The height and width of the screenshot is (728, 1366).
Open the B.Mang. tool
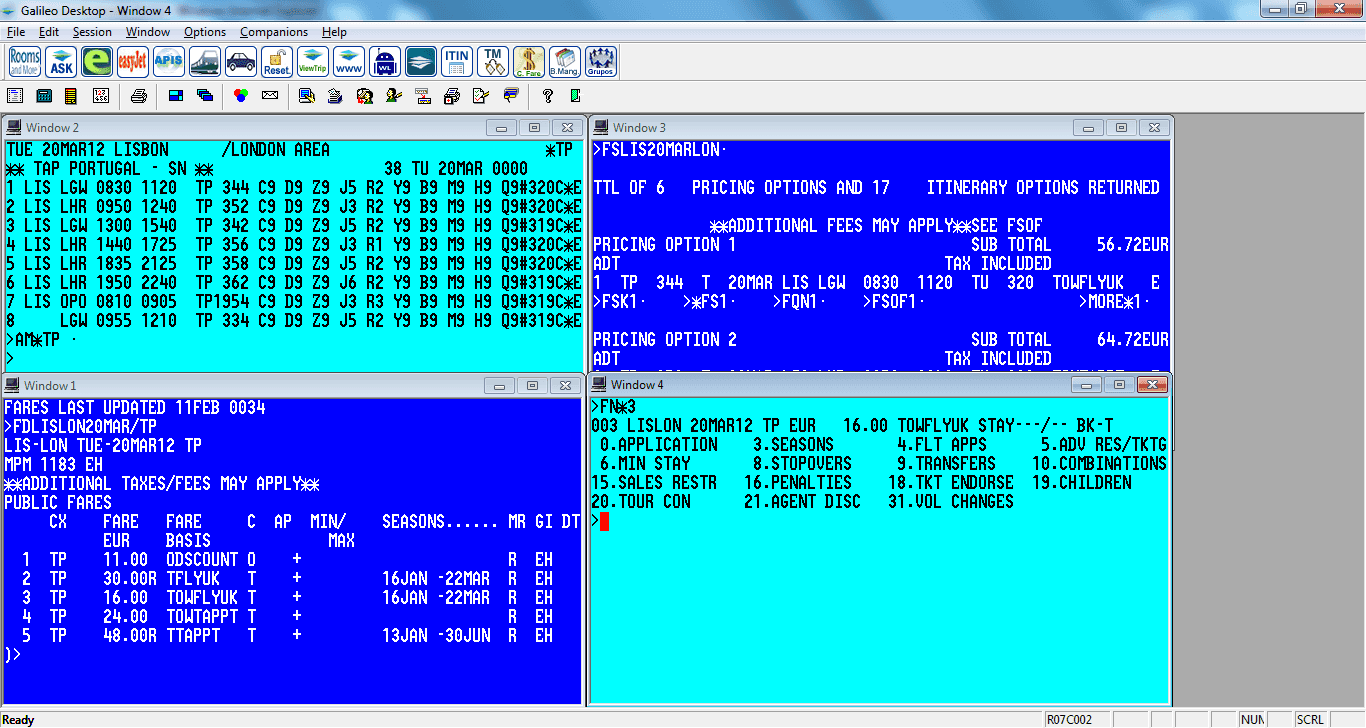click(x=565, y=62)
